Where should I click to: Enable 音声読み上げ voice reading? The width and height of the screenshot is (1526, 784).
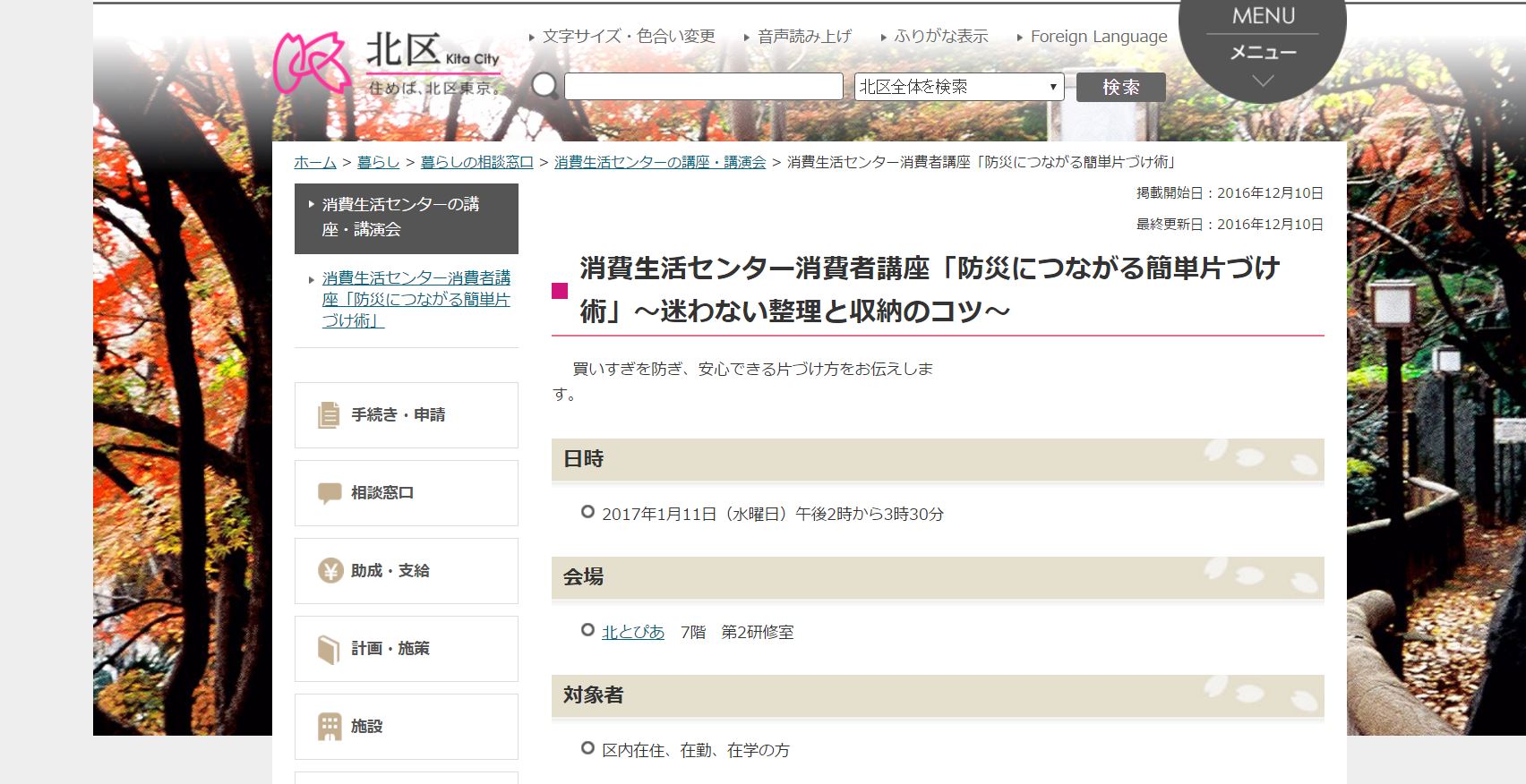point(803,37)
